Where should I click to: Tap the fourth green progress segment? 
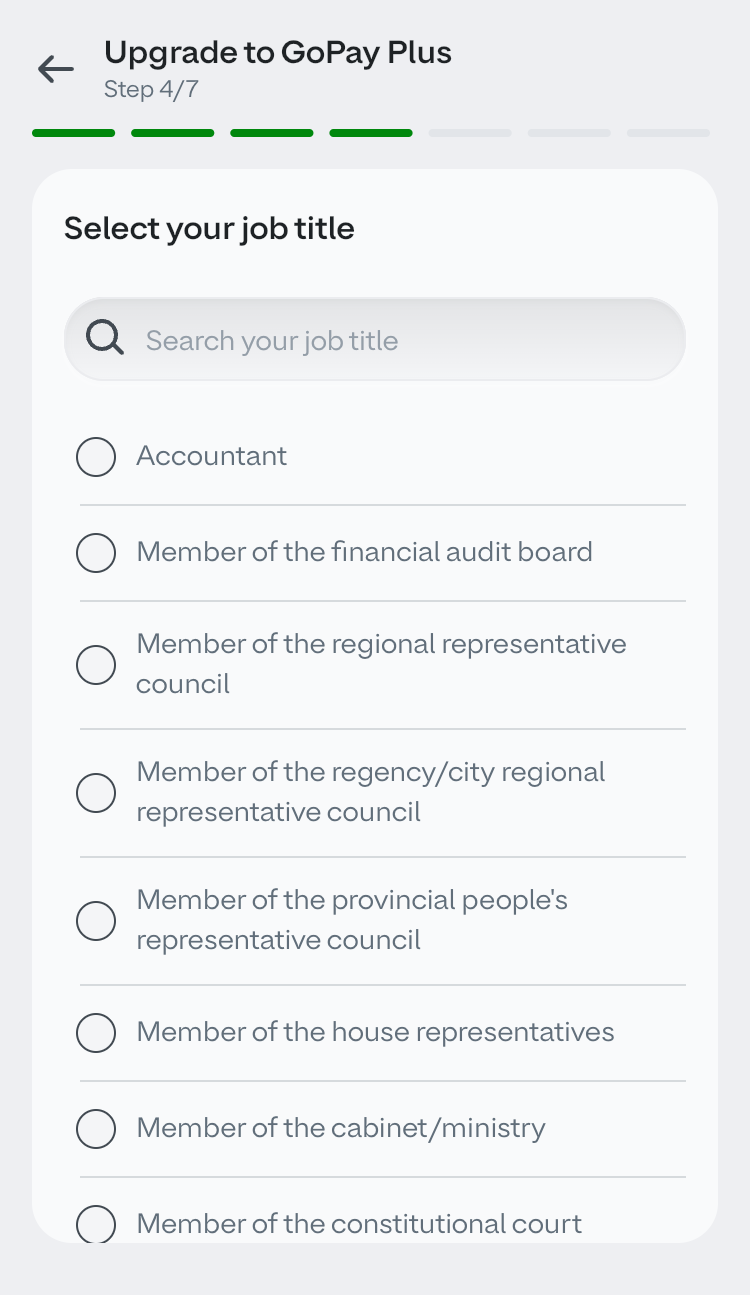tap(371, 133)
